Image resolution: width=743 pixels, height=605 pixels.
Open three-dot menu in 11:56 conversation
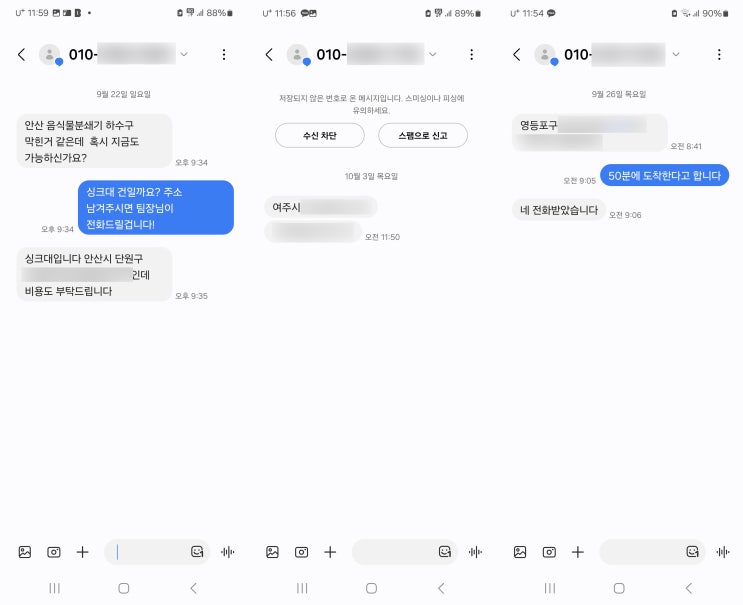[471, 54]
